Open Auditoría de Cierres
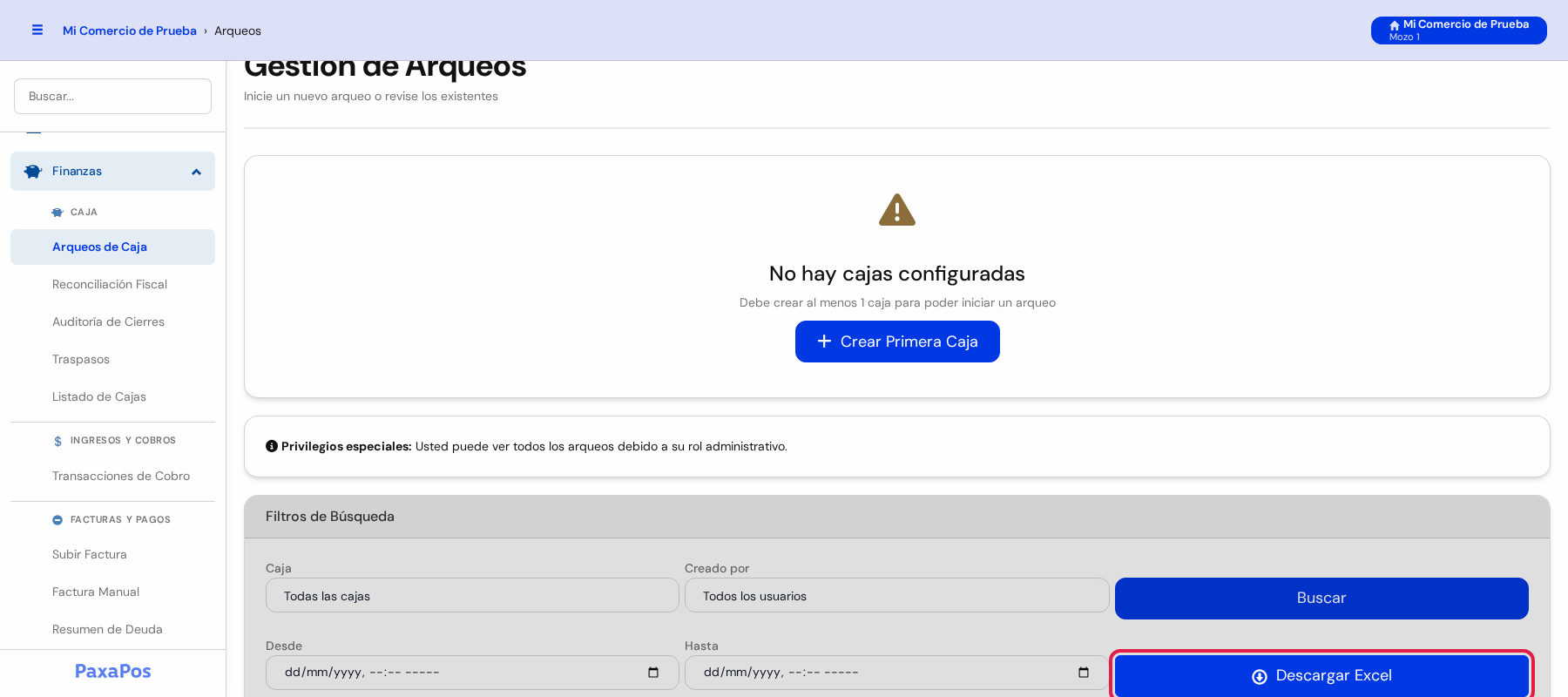Image resolution: width=1568 pixels, height=697 pixels. coord(112,321)
